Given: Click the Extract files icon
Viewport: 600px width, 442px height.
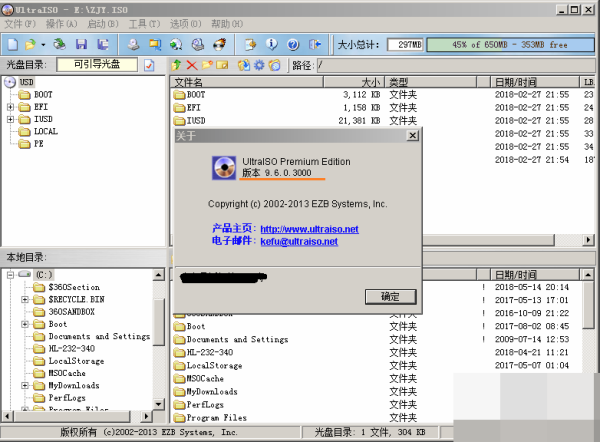Looking at the screenshot, I should [244, 65].
